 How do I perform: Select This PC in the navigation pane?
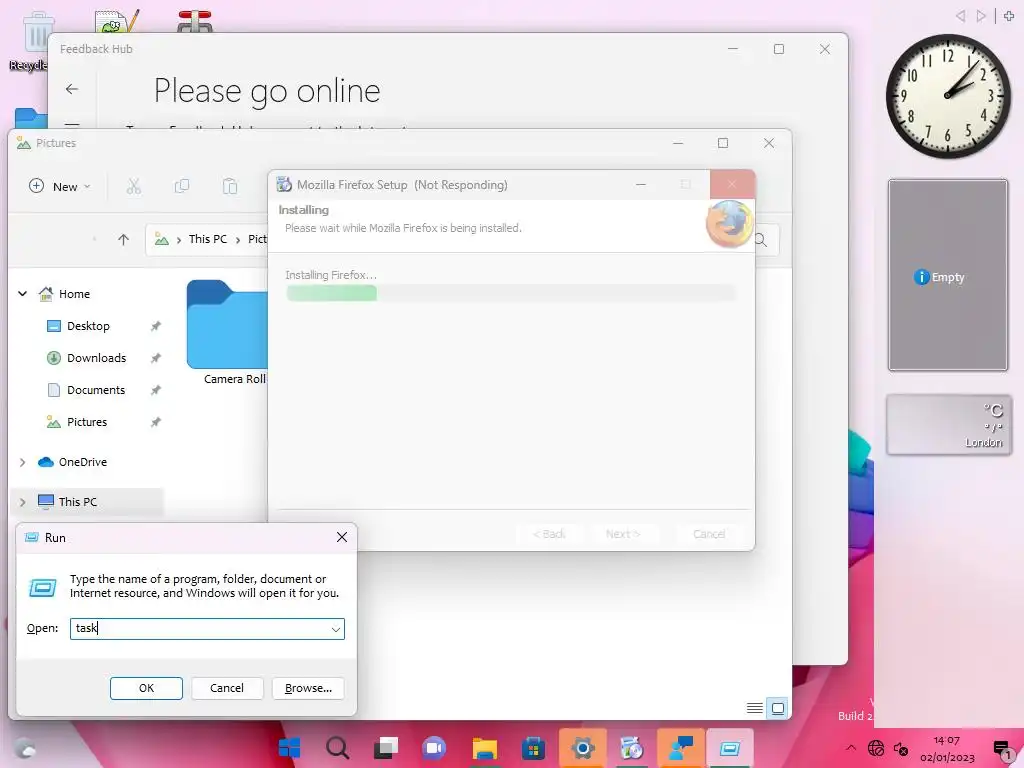point(77,502)
